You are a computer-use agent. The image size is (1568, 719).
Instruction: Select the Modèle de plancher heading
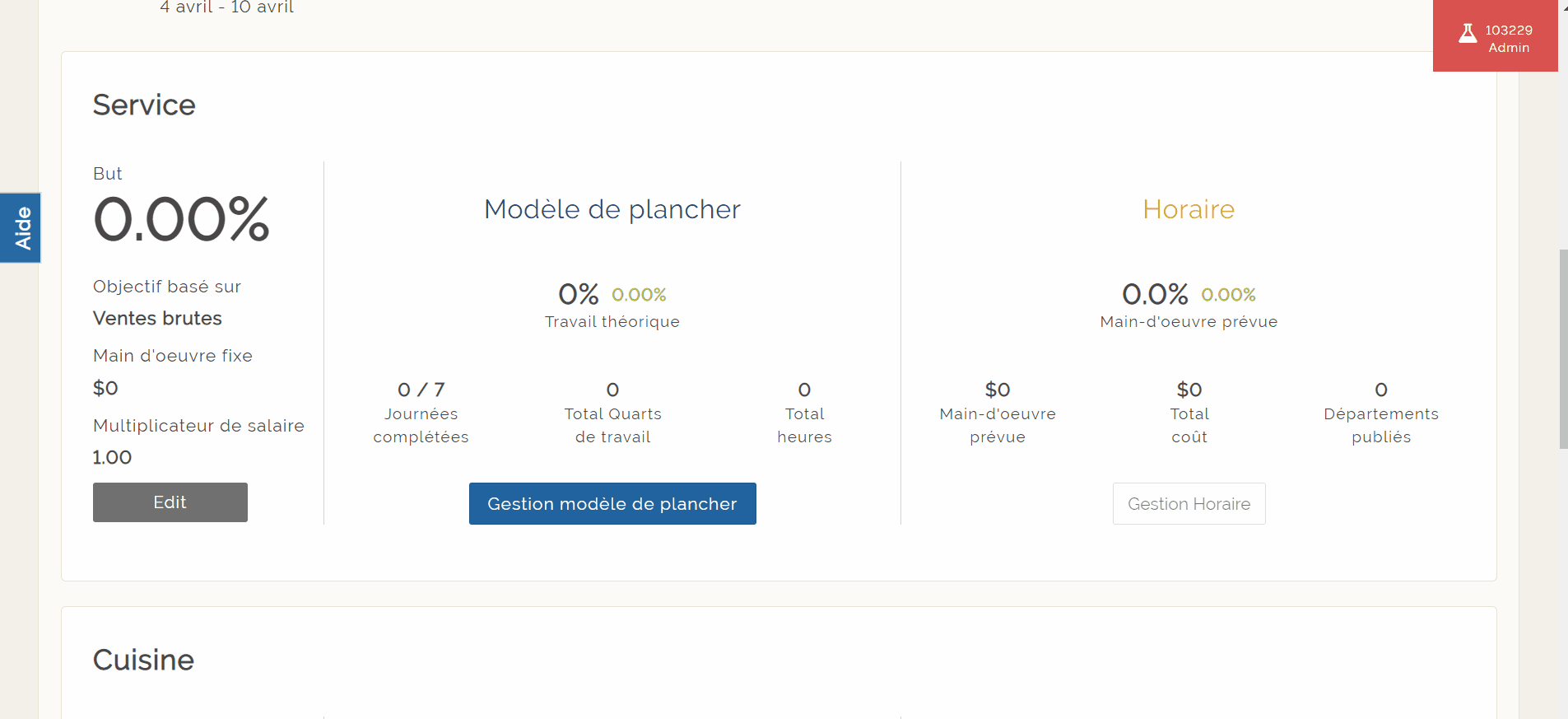(612, 209)
